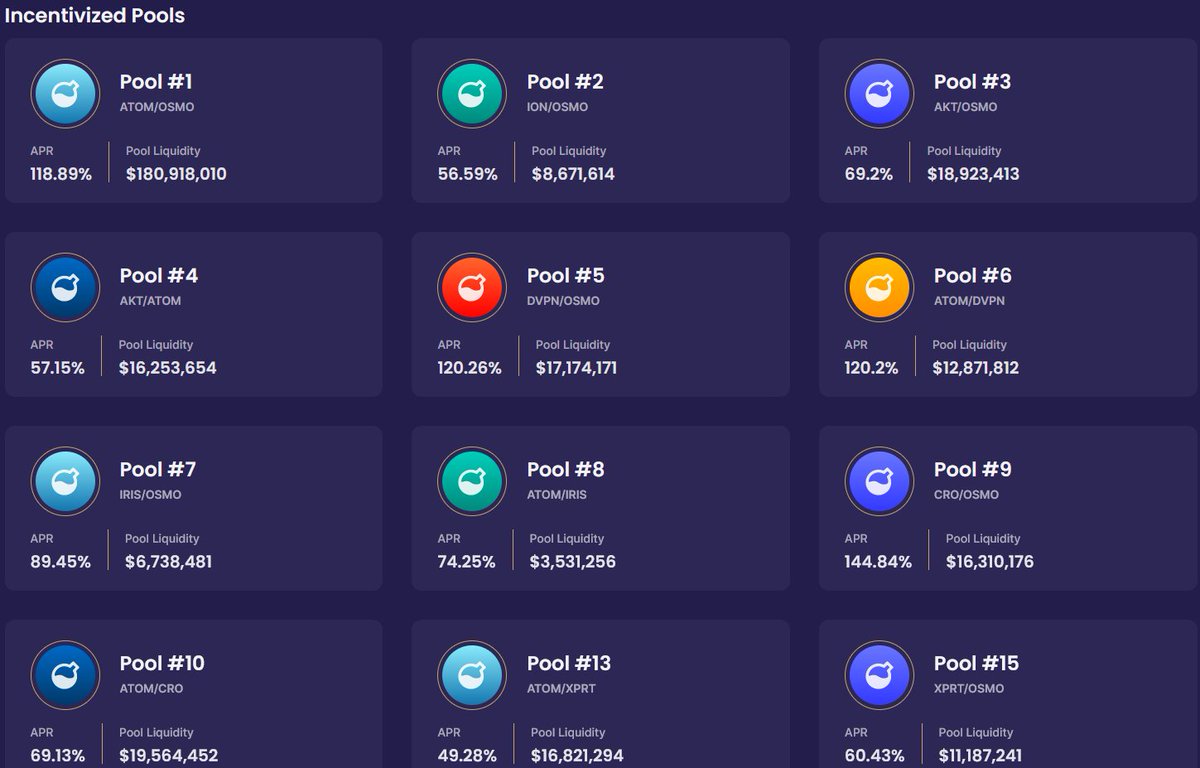The image size is (1200, 768).
Task: Click the Pool #2 green flask icon
Action: pyautogui.click(x=472, y=94)
